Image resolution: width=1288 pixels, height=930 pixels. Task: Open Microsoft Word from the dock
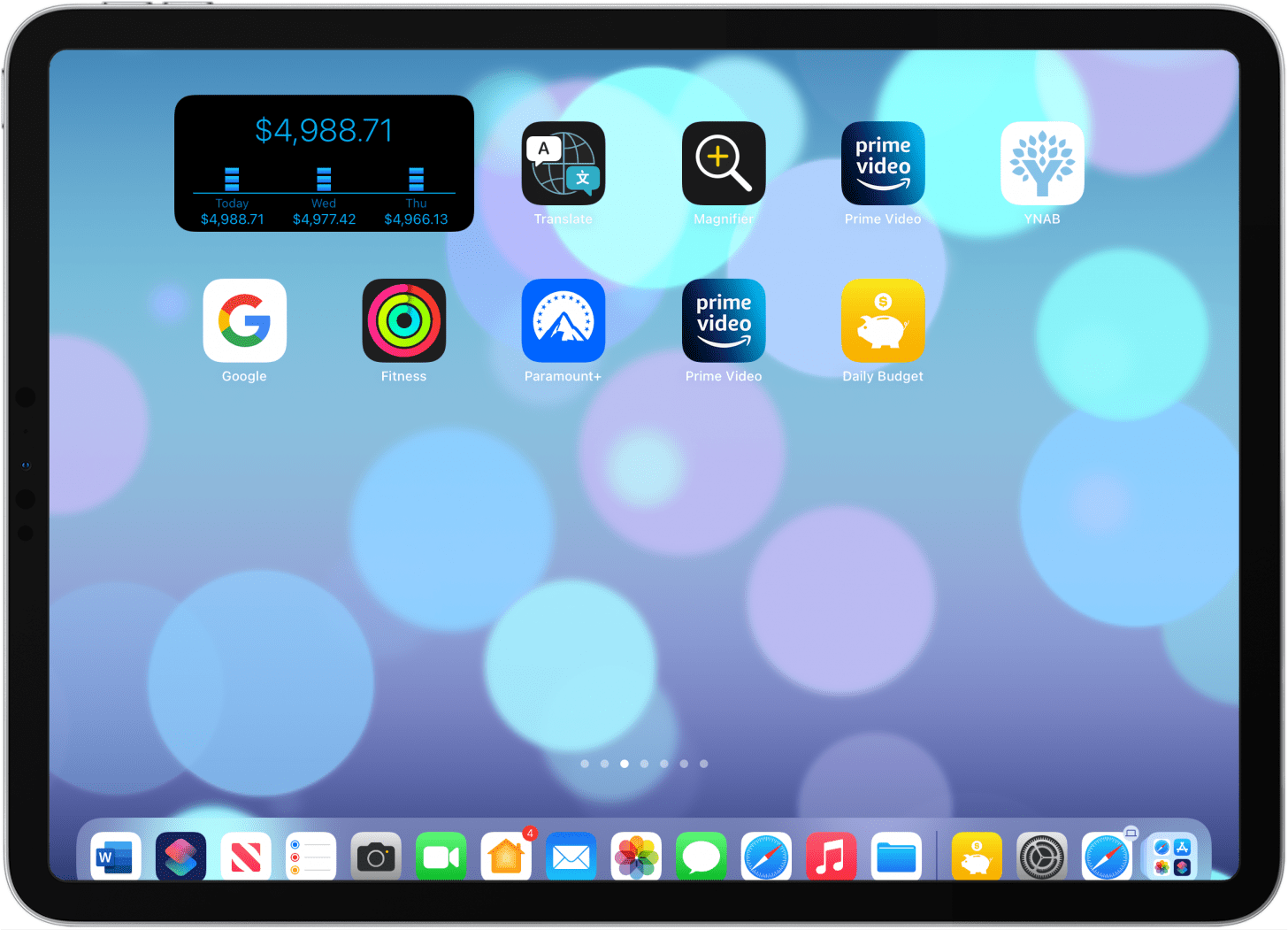[115, 856]
